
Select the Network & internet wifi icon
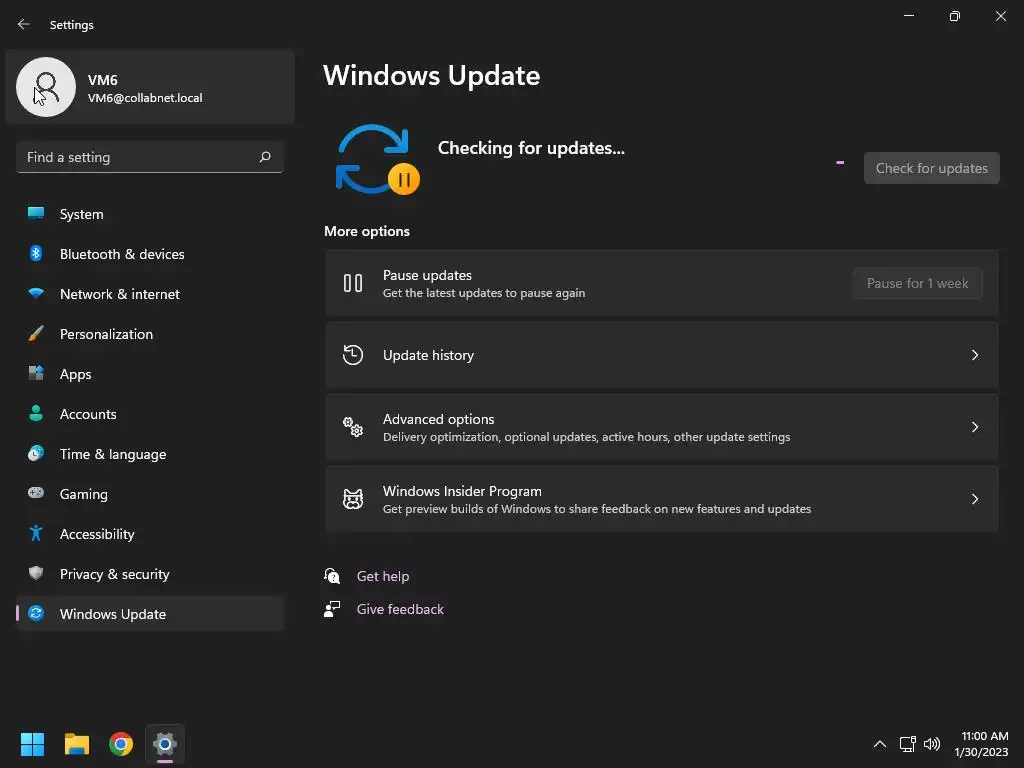point(36,293)
